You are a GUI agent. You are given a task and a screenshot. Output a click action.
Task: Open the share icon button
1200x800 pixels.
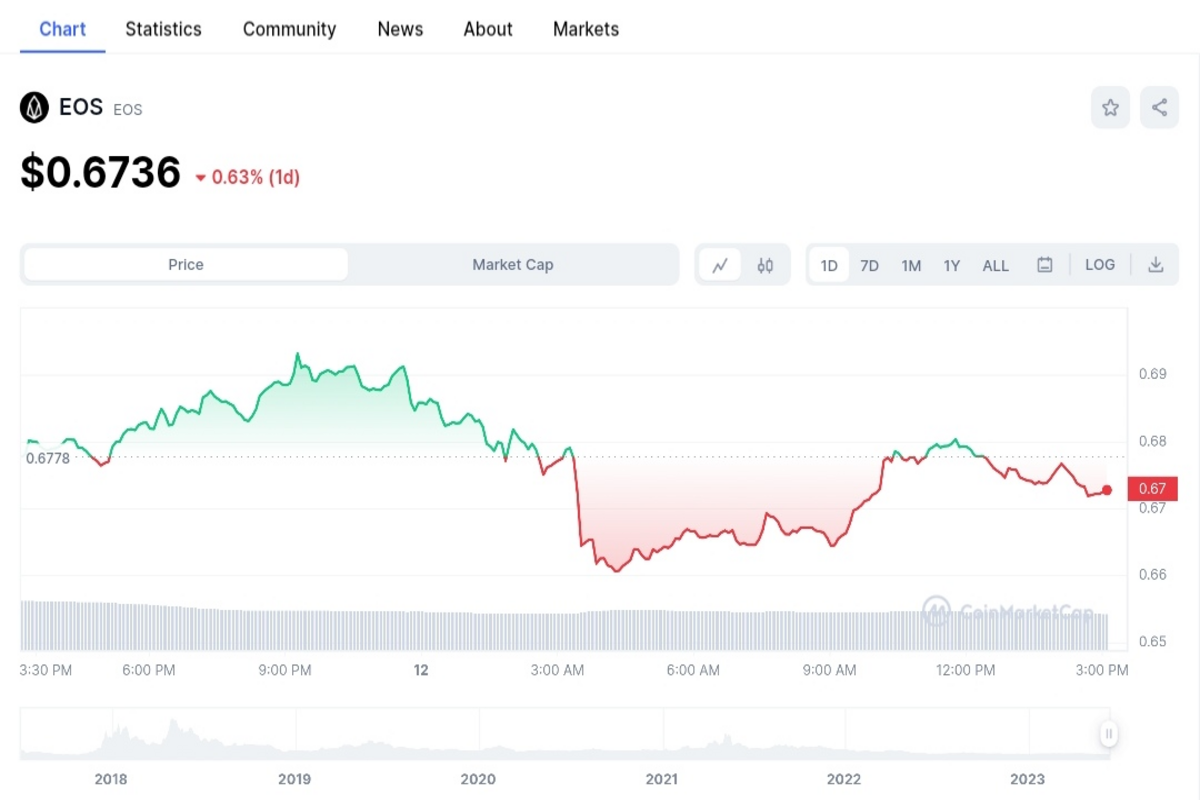point(1160,108)
